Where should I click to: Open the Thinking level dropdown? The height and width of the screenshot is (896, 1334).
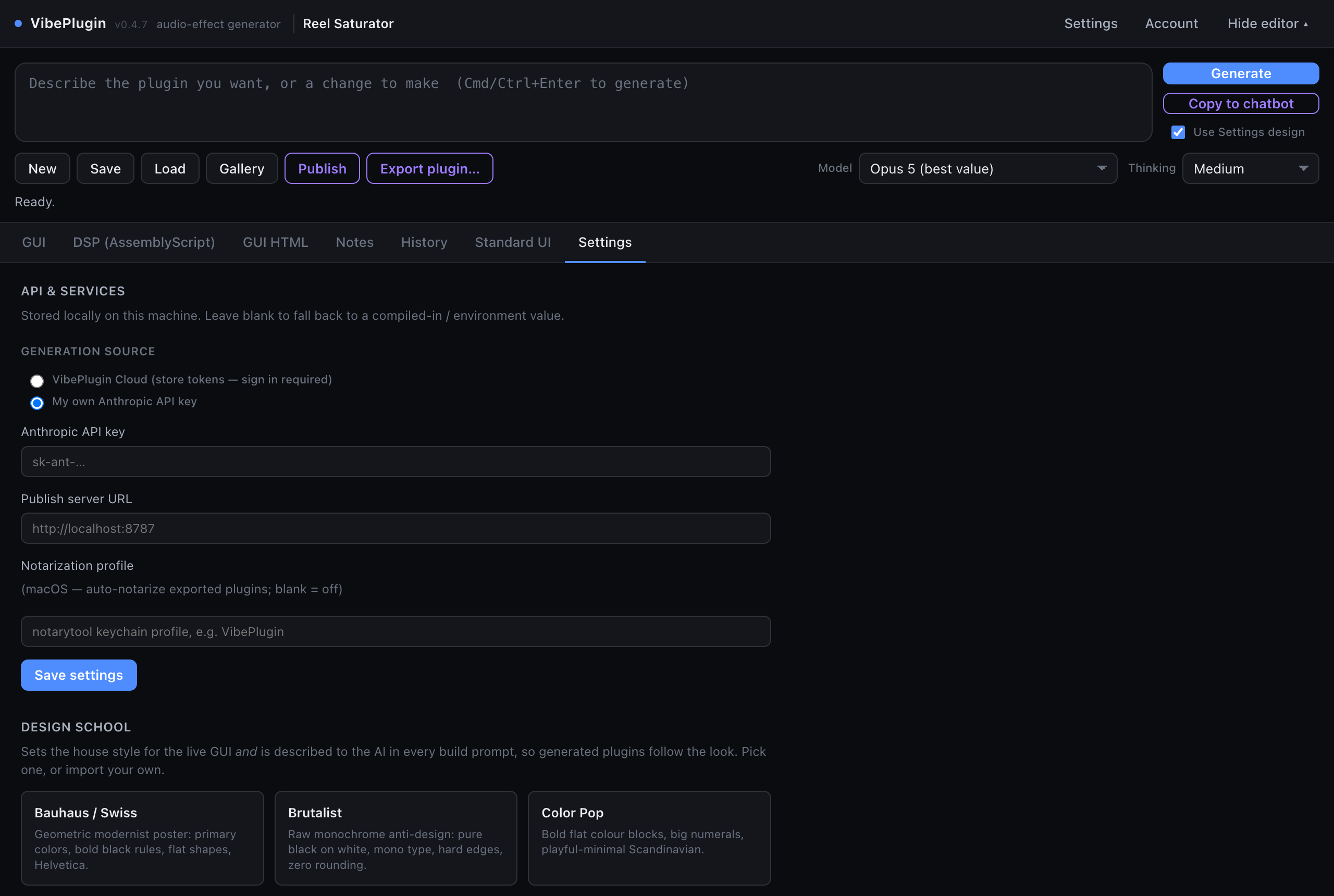[1250, 169]
